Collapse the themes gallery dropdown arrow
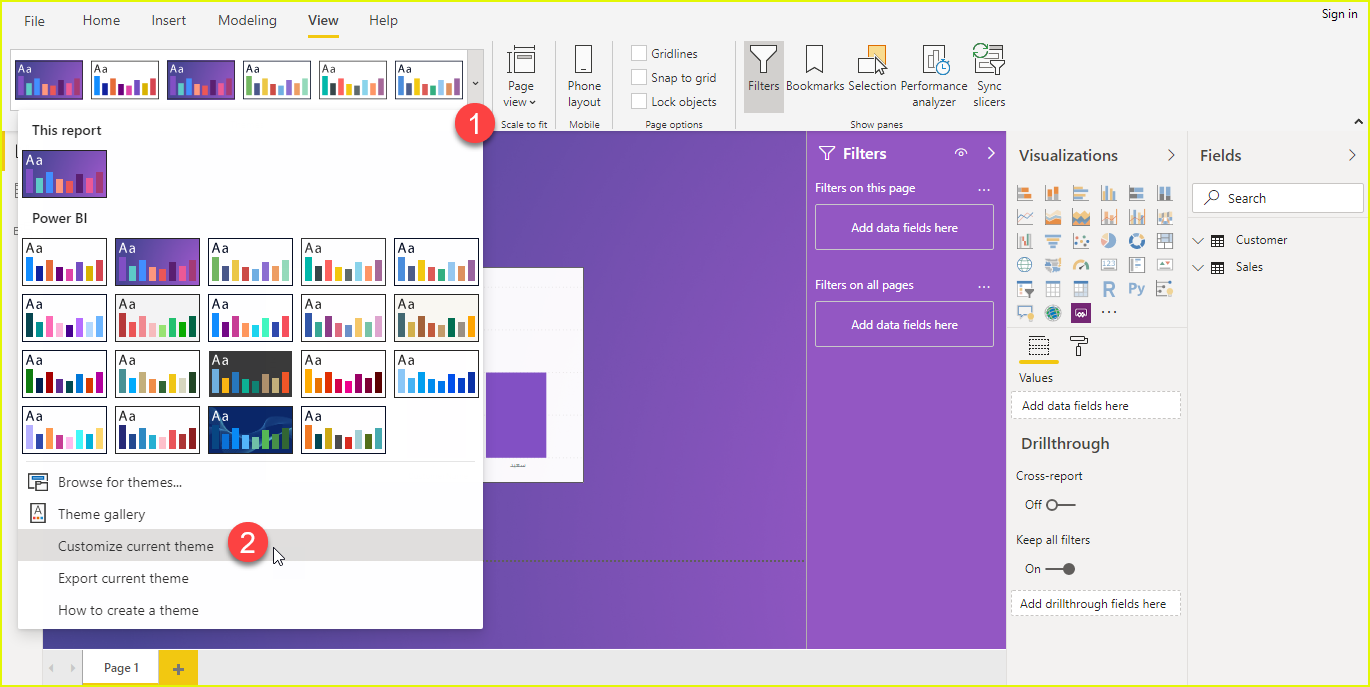Viewport: 1370px width, 687px height. [476, 84]
